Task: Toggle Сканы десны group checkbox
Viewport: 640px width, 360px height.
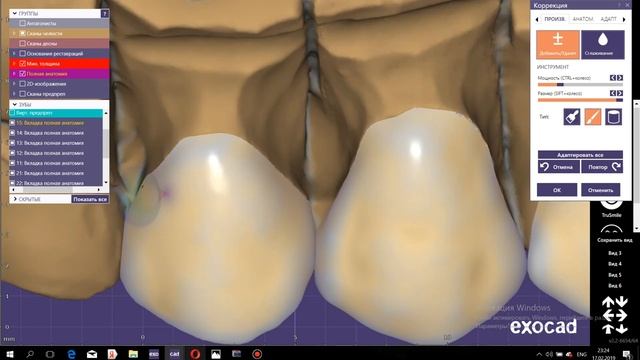Action: [22, 43]
